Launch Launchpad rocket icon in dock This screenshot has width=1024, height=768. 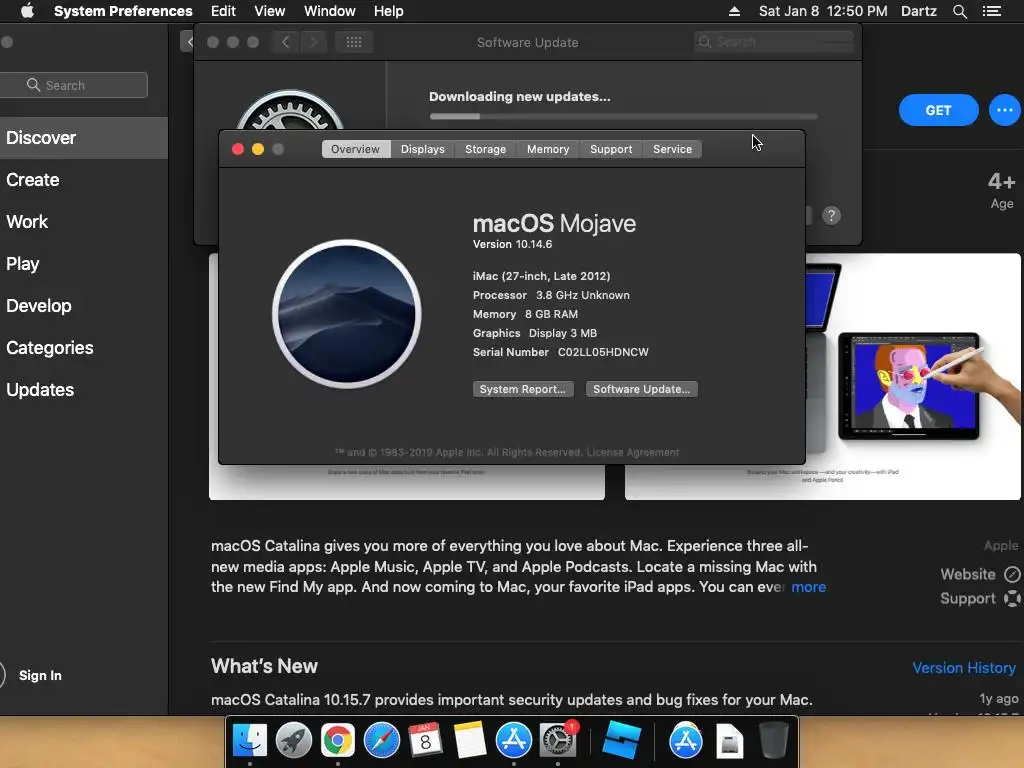[294, 741]
